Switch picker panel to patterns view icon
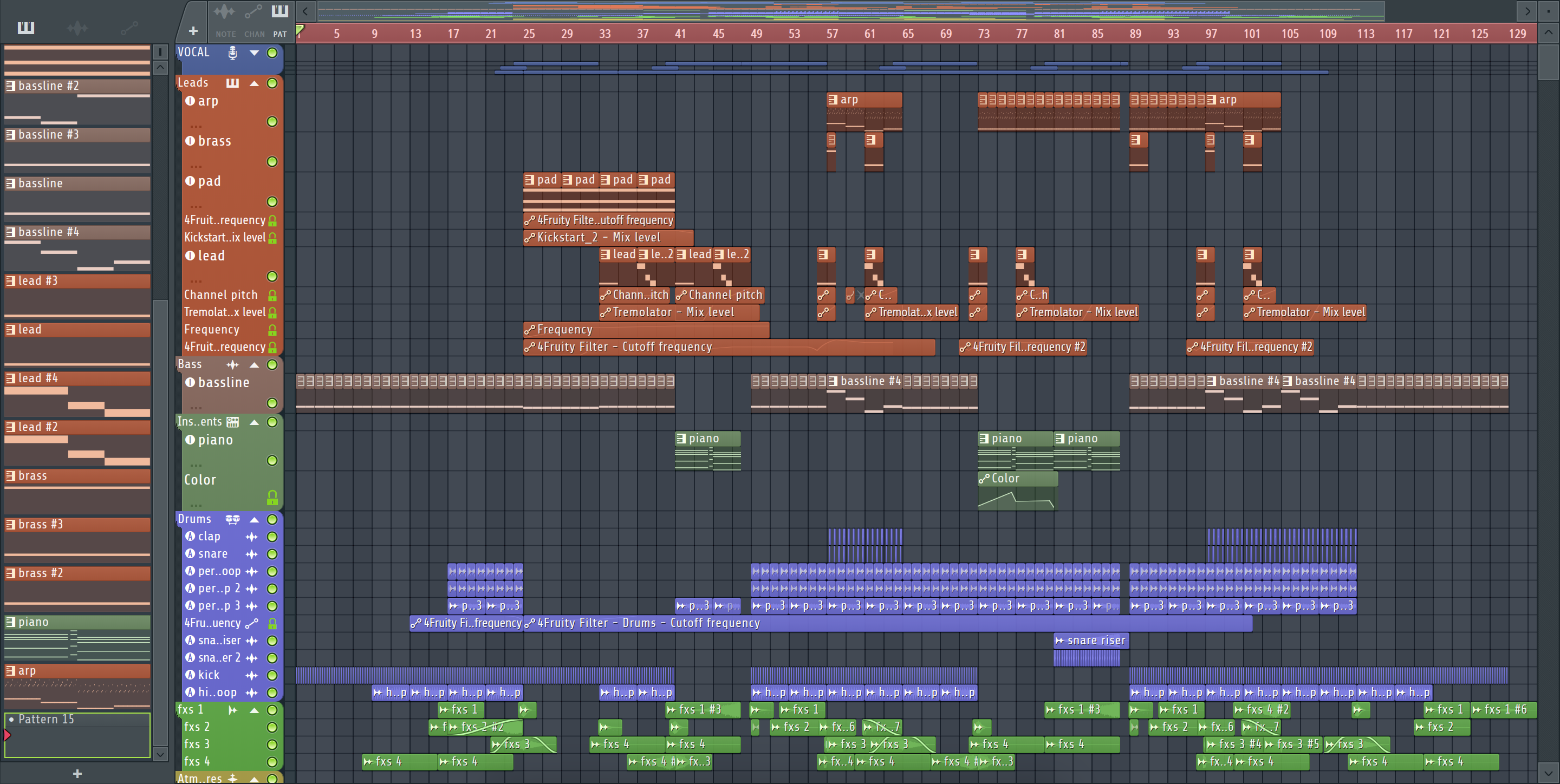The image size is (1560, 784). (x=26, y=27)
